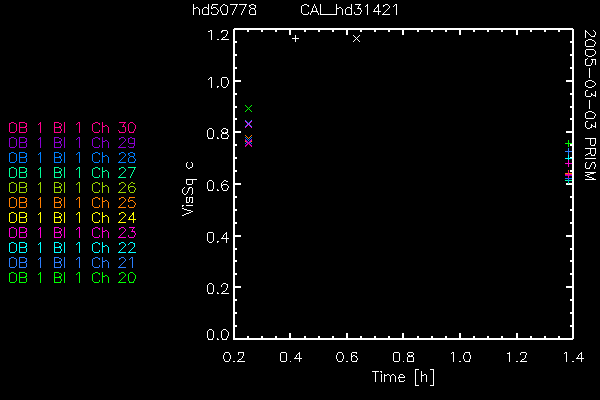Click the purple X data point near 0.83
Screen dimensions: 600x400
click(248, 124)
